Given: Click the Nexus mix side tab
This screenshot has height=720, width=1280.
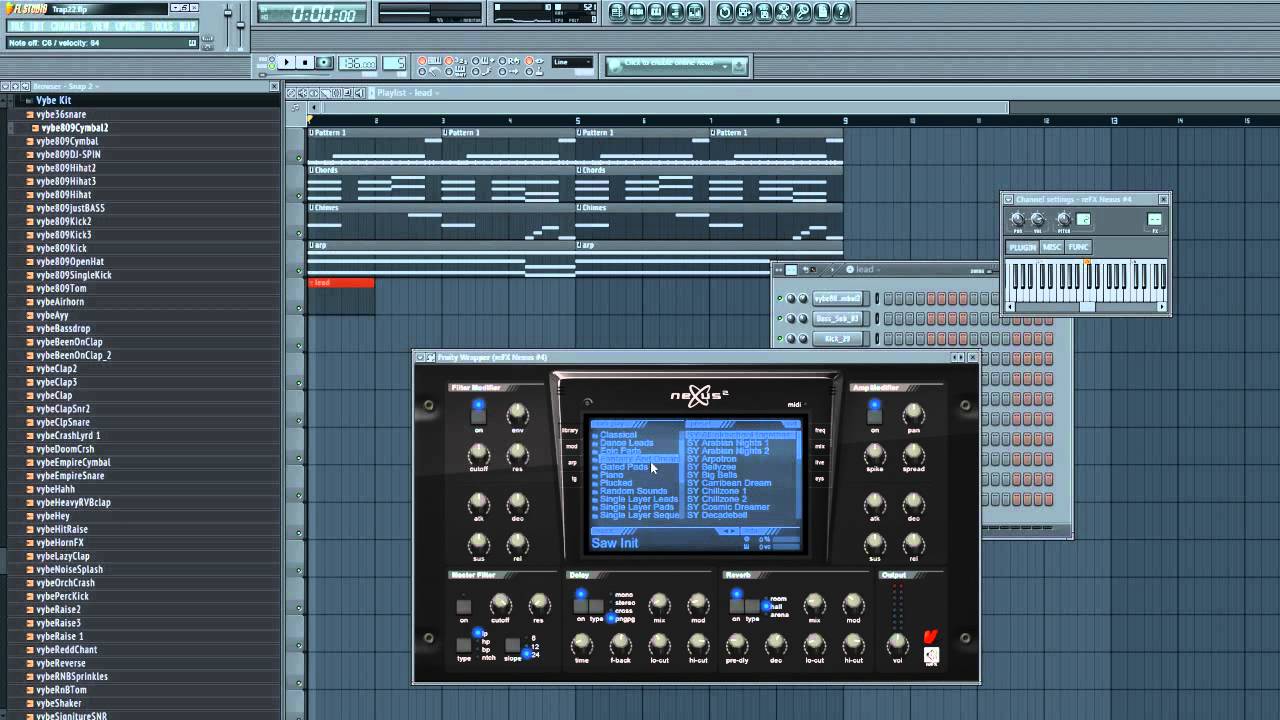Looking at the screenshot, I should point(820,446).
